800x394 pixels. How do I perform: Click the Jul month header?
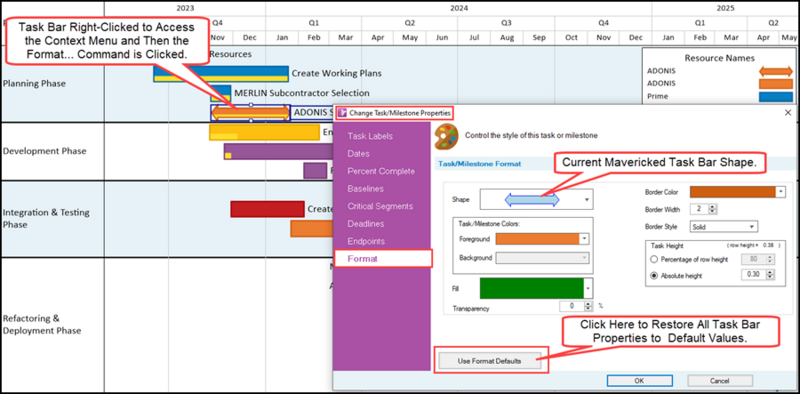click(x=474, y=38)
